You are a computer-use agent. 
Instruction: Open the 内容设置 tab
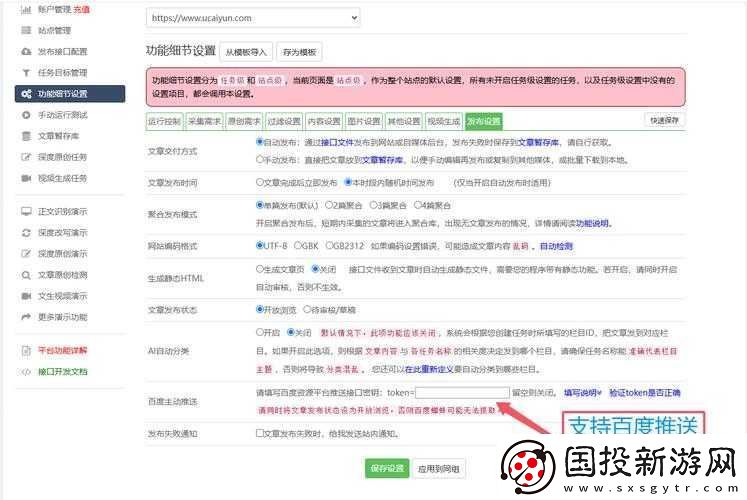(324, 121)
